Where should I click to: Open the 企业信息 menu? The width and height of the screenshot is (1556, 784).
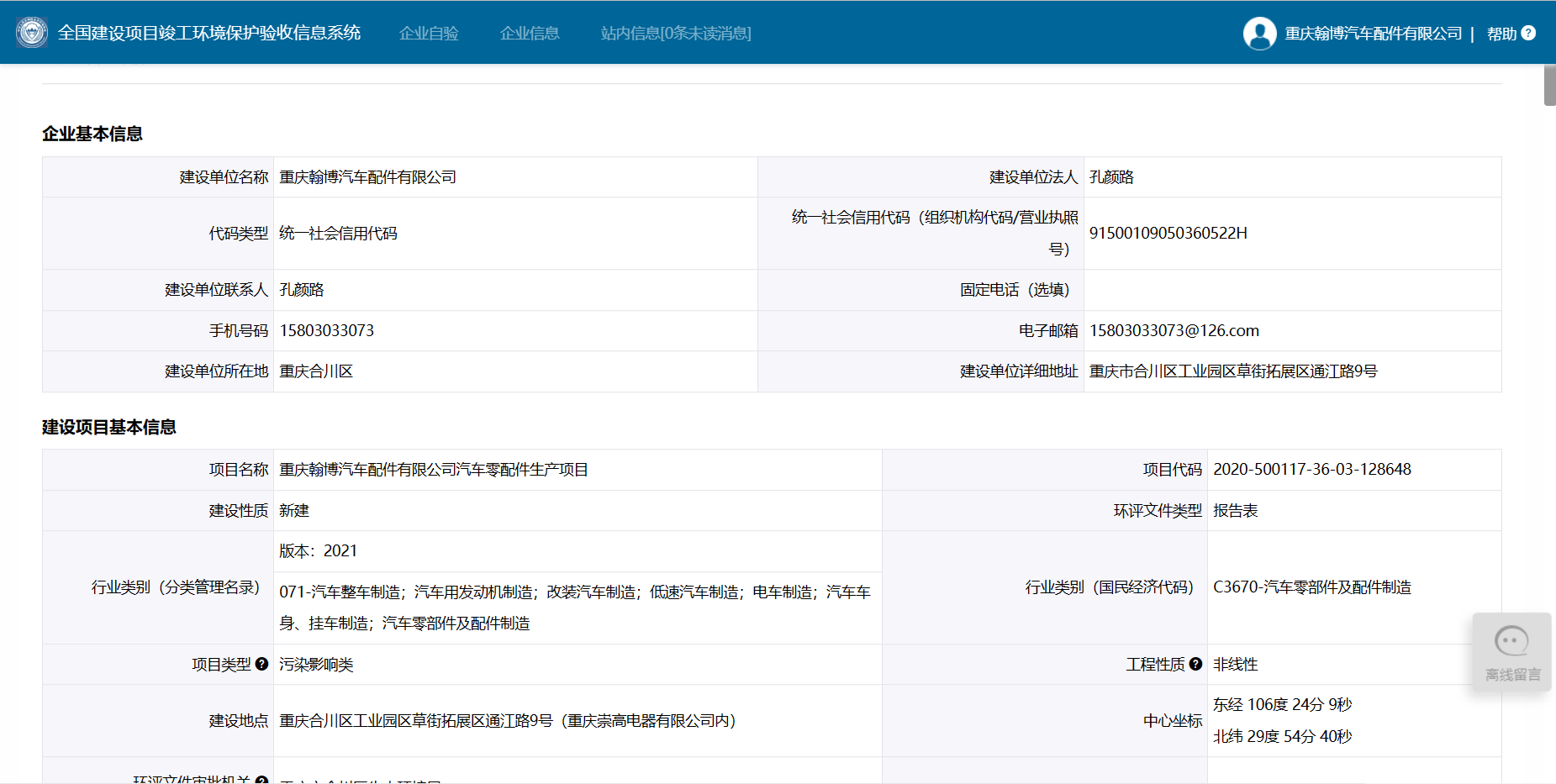click(530, 33)
